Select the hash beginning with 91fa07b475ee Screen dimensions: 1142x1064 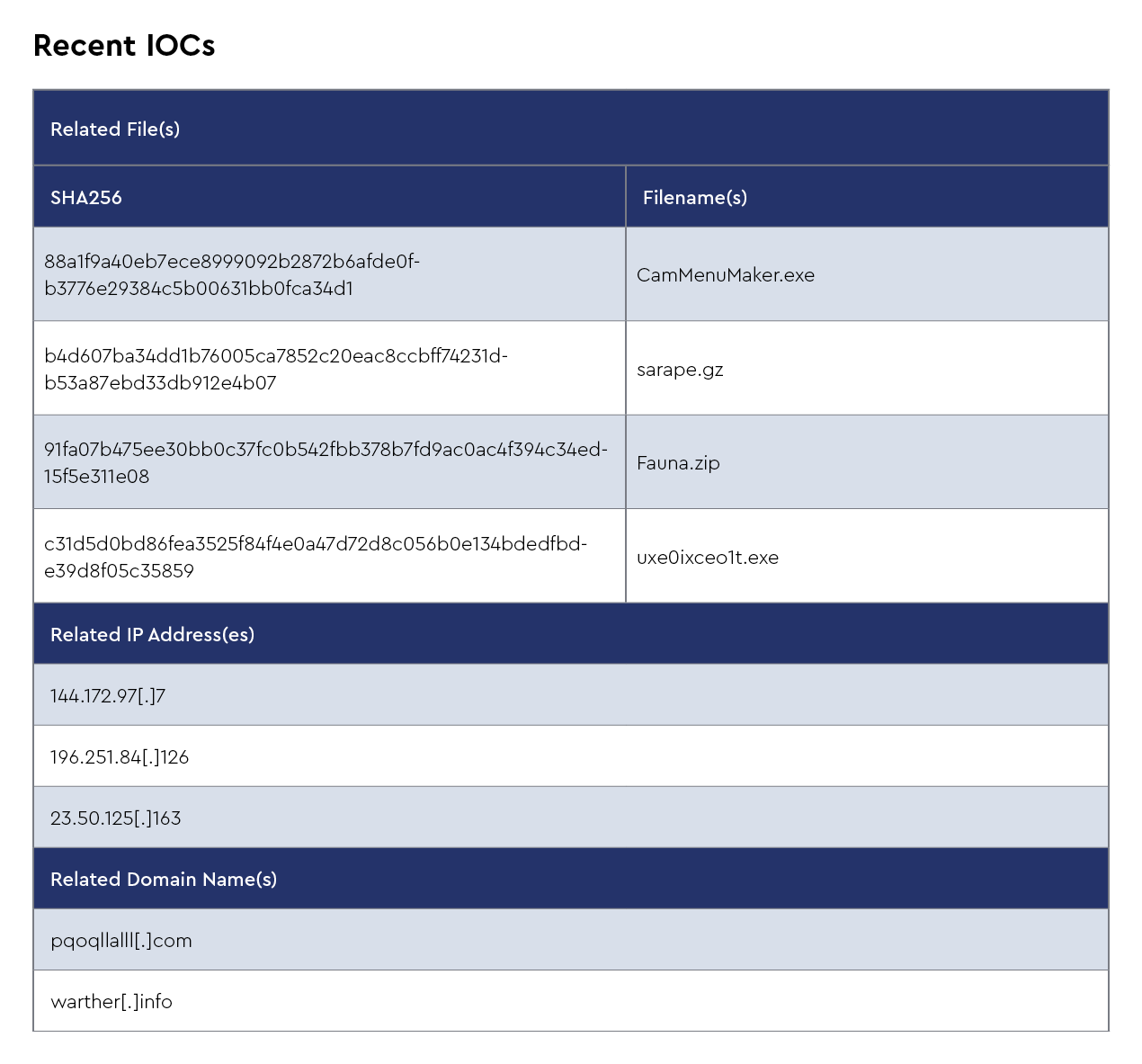tap(326, 450)
